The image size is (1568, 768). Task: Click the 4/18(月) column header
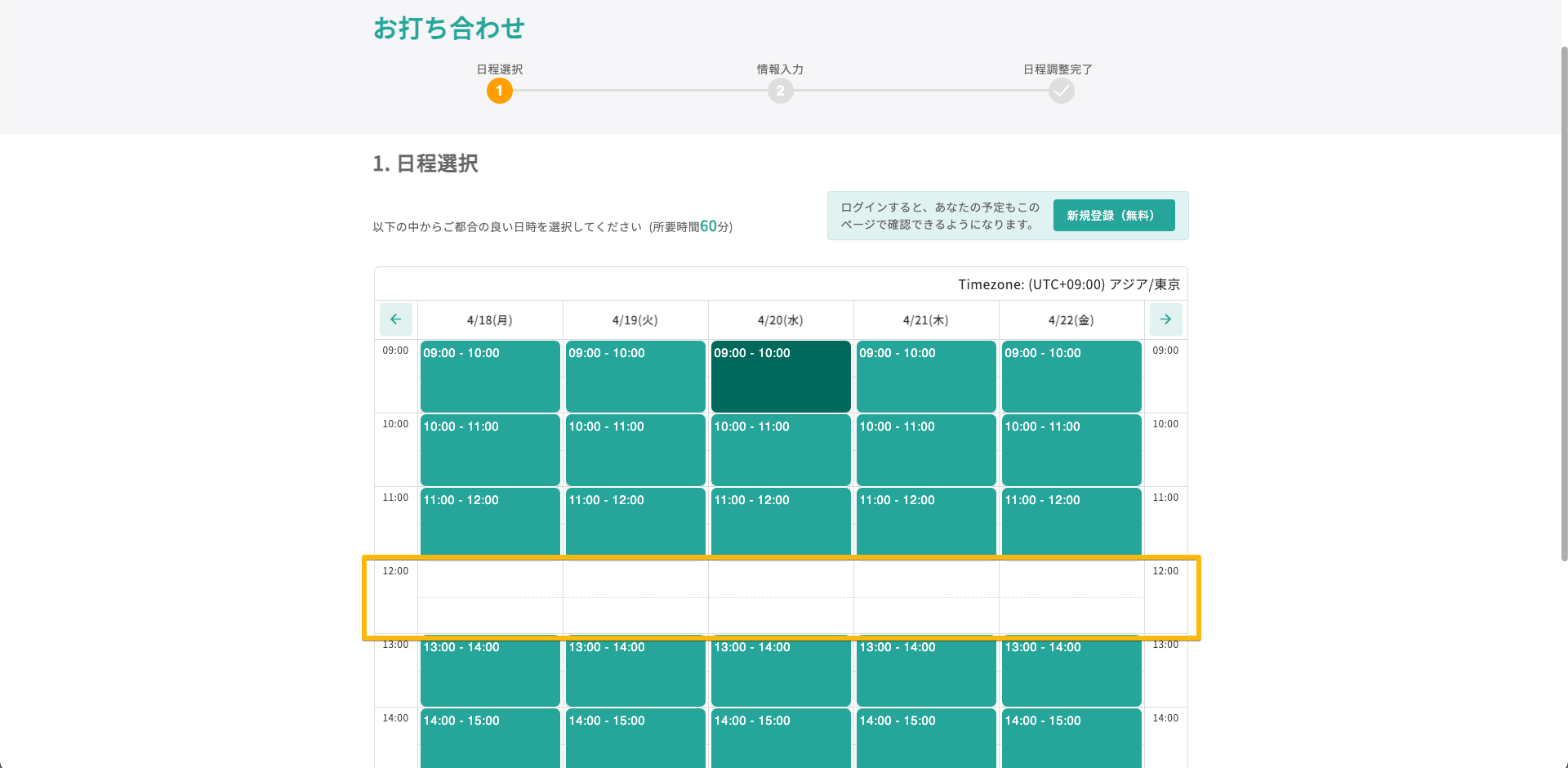pos(490,320)
